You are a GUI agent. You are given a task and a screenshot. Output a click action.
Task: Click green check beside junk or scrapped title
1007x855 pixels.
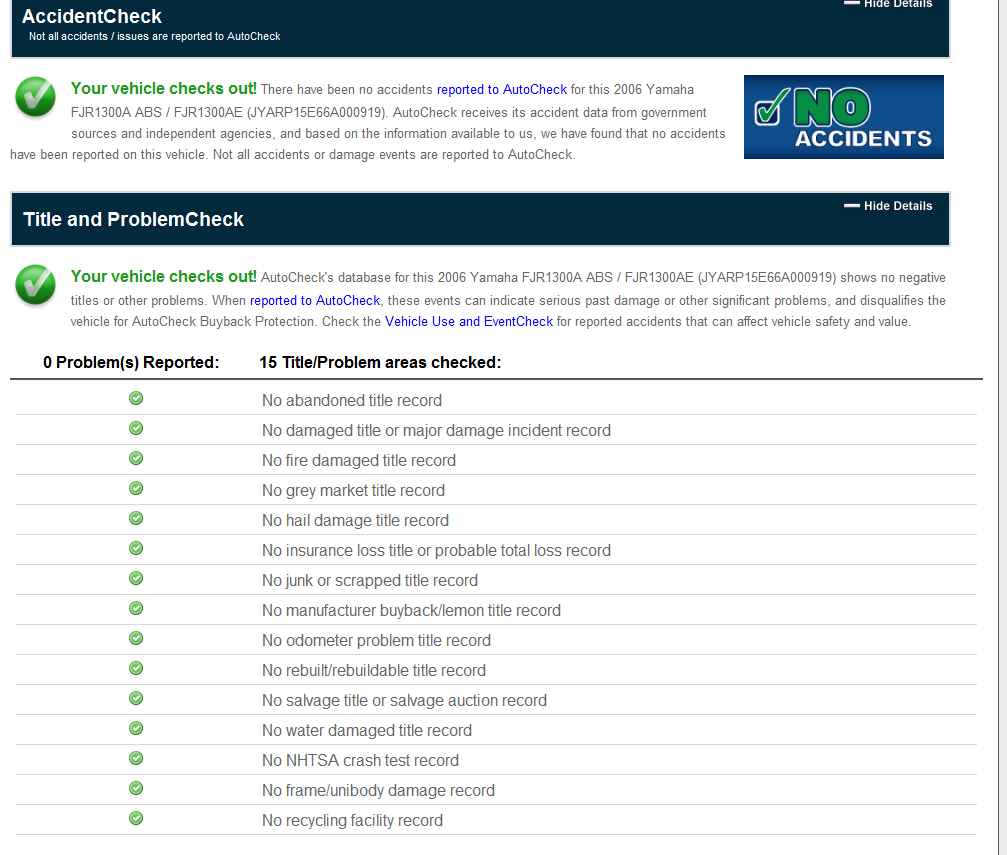[136, 578]
